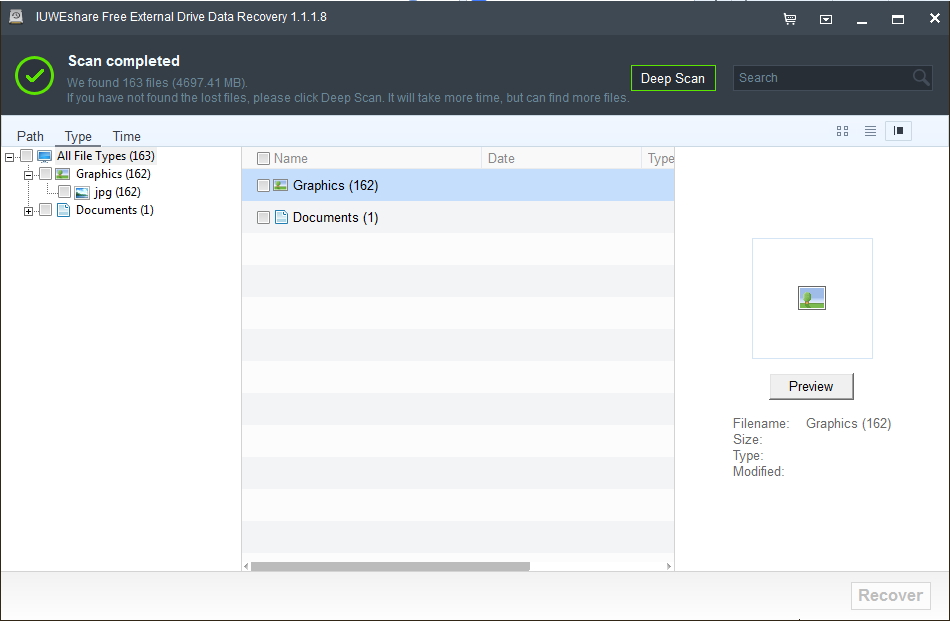Switch to thumbnail grid view

tap(842, 131)
